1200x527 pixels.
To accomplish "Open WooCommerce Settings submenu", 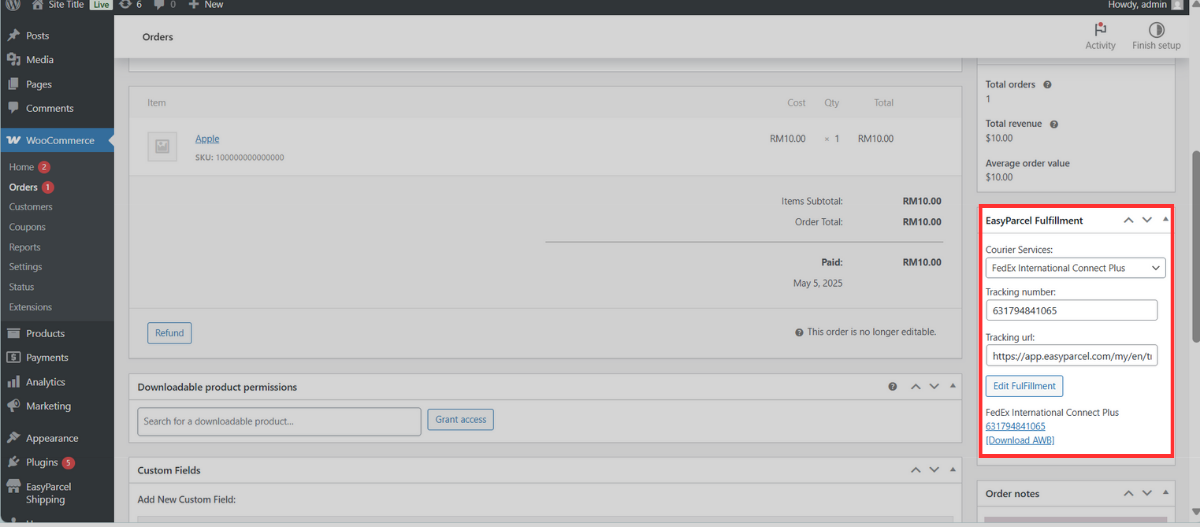I will click(x=26, y=267).
